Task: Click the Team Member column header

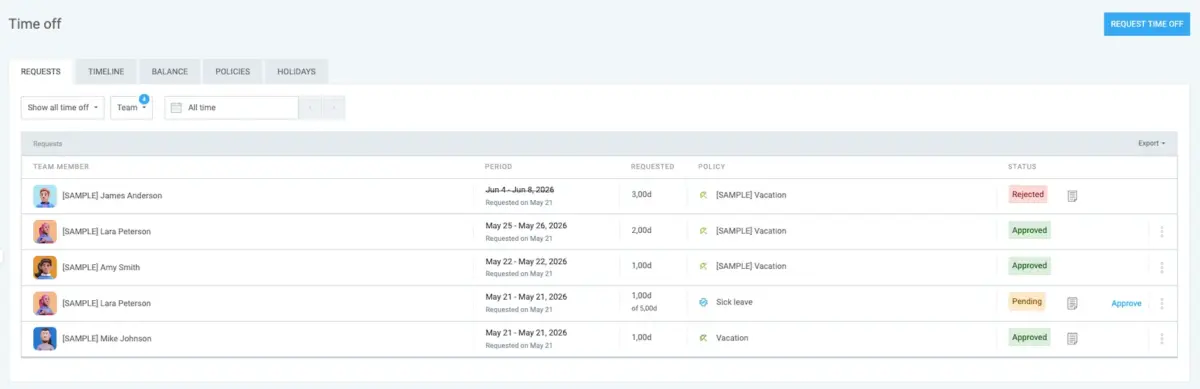Action: click(x=61, y=167)
